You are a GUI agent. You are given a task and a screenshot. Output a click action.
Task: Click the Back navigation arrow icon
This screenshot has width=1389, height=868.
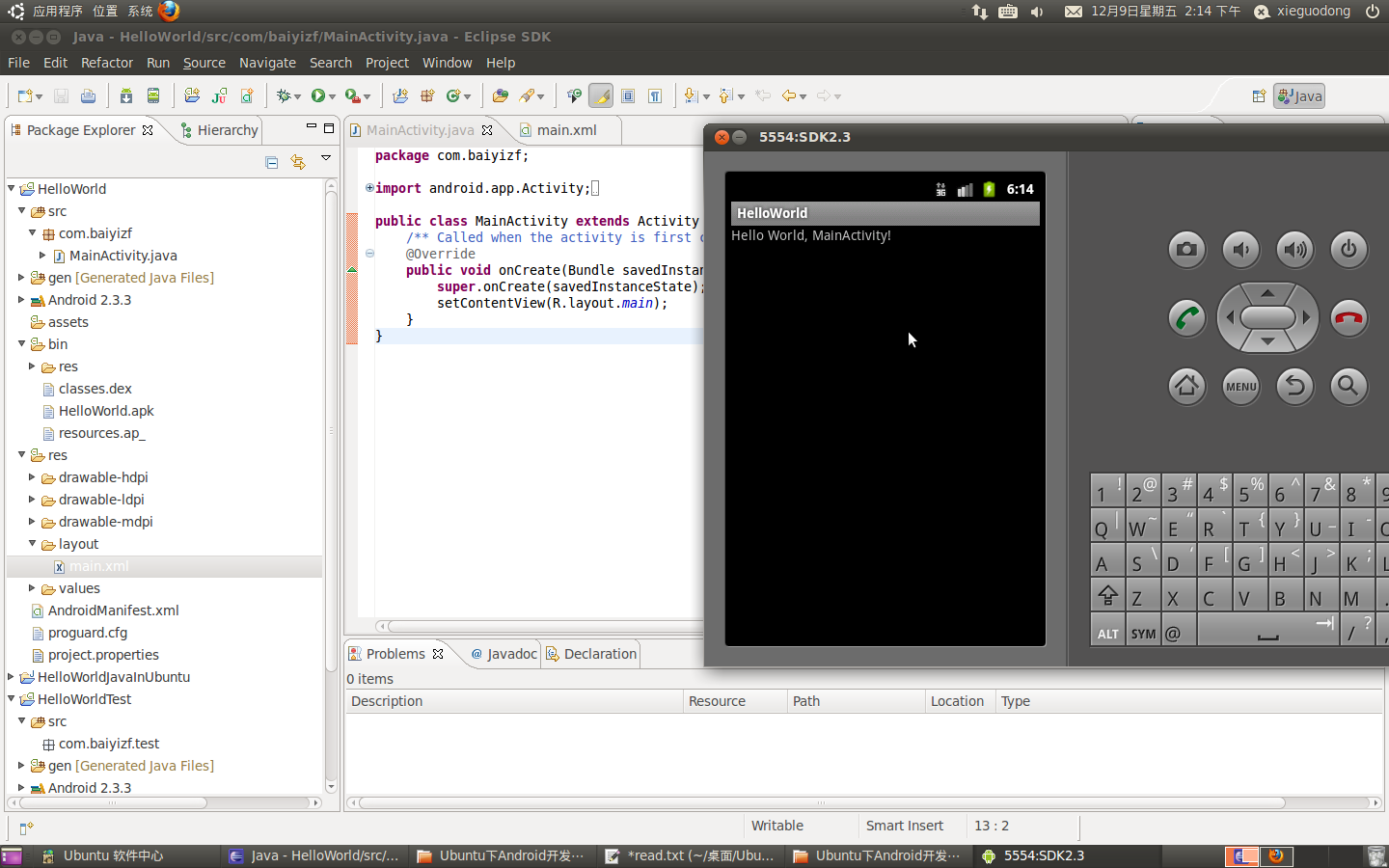[789, 95]
